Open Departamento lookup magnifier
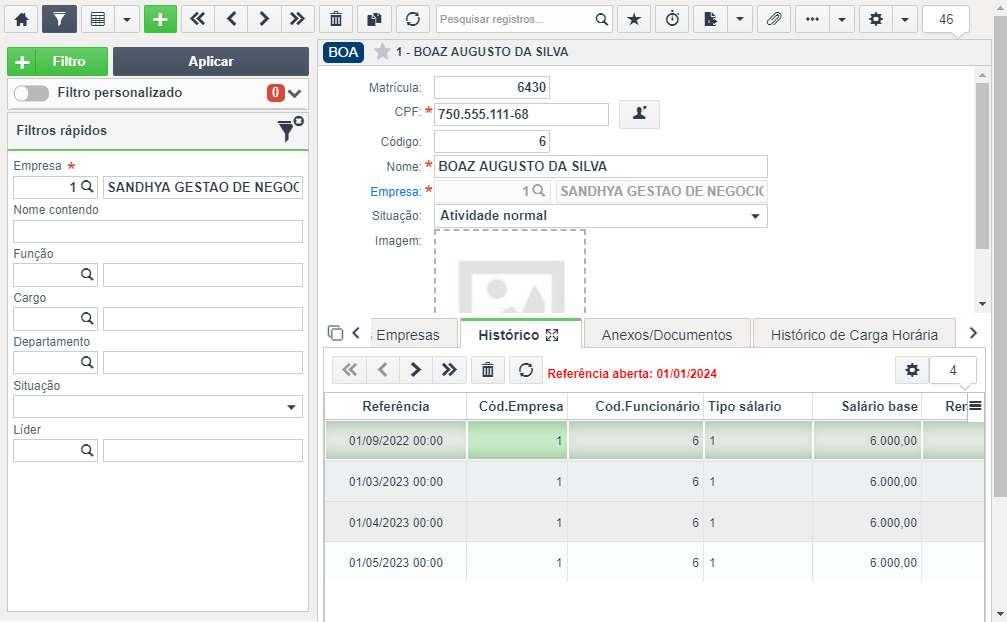Image resolution: width=1007 pixels, height=622 pixels. coord(87,362)
